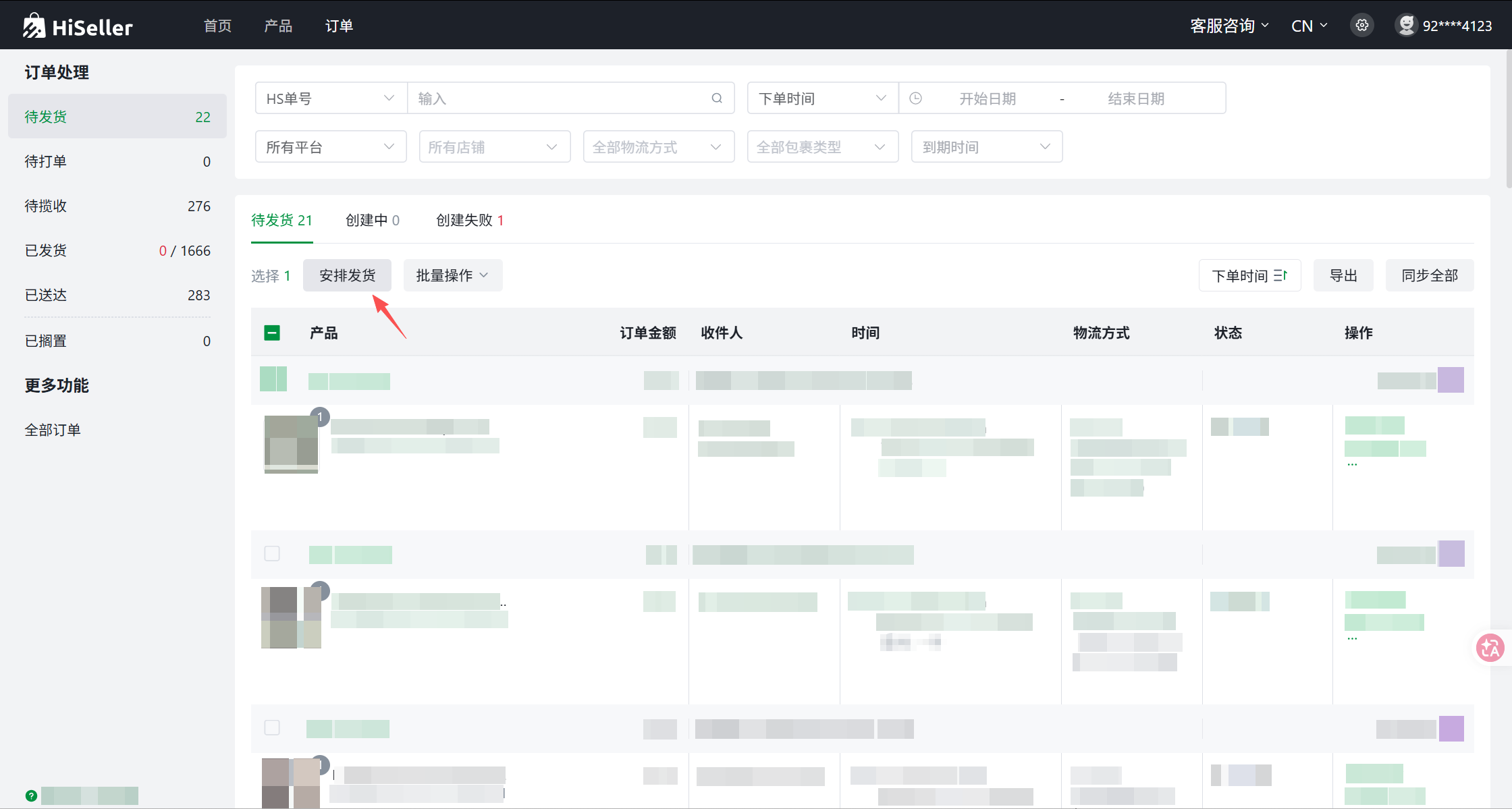
Task: Click the sort icon beside 下单时间 button
Action: coord(1280,275)
